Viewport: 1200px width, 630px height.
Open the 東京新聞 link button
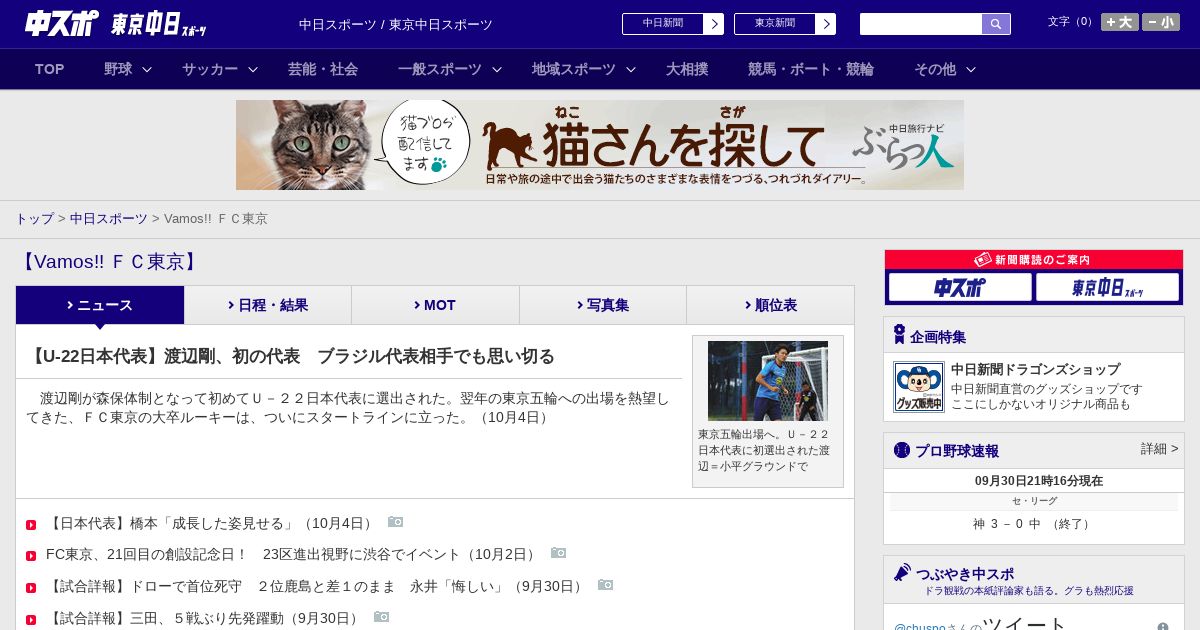pyautogui.click(x=785, y=24)
